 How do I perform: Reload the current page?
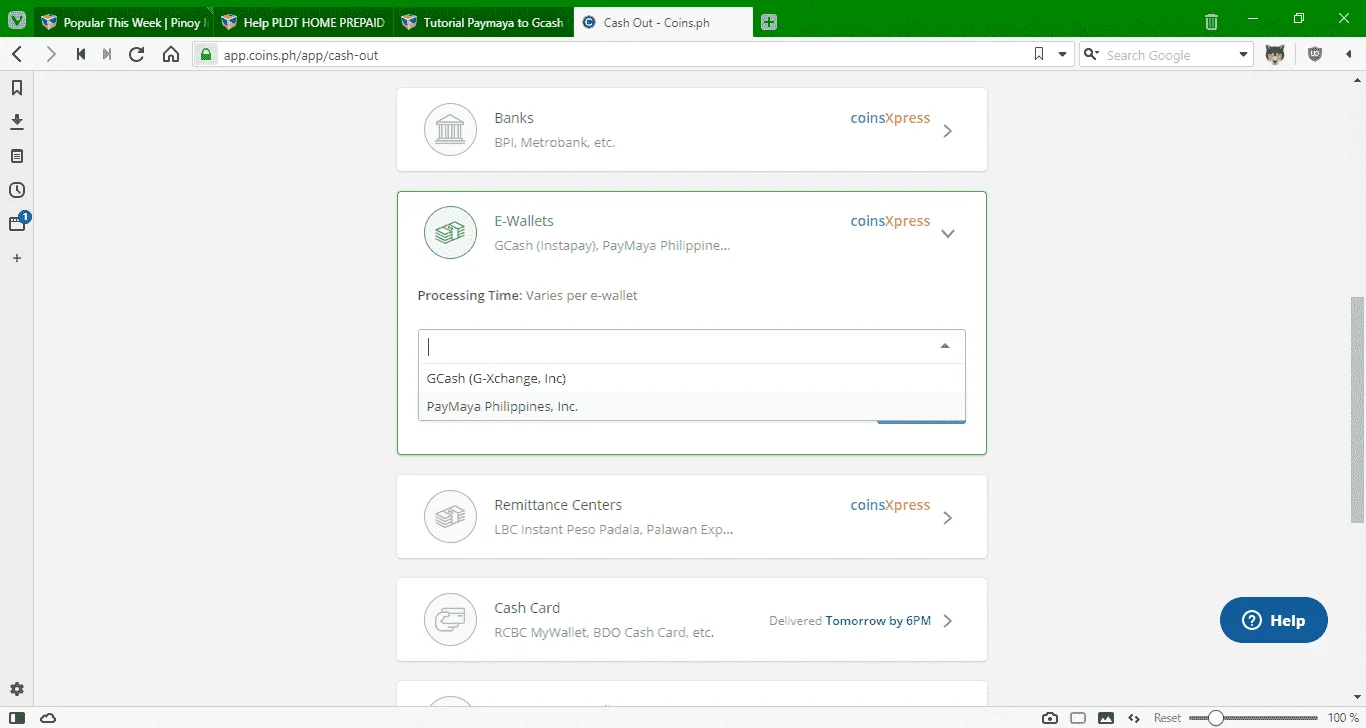point(137,54)
